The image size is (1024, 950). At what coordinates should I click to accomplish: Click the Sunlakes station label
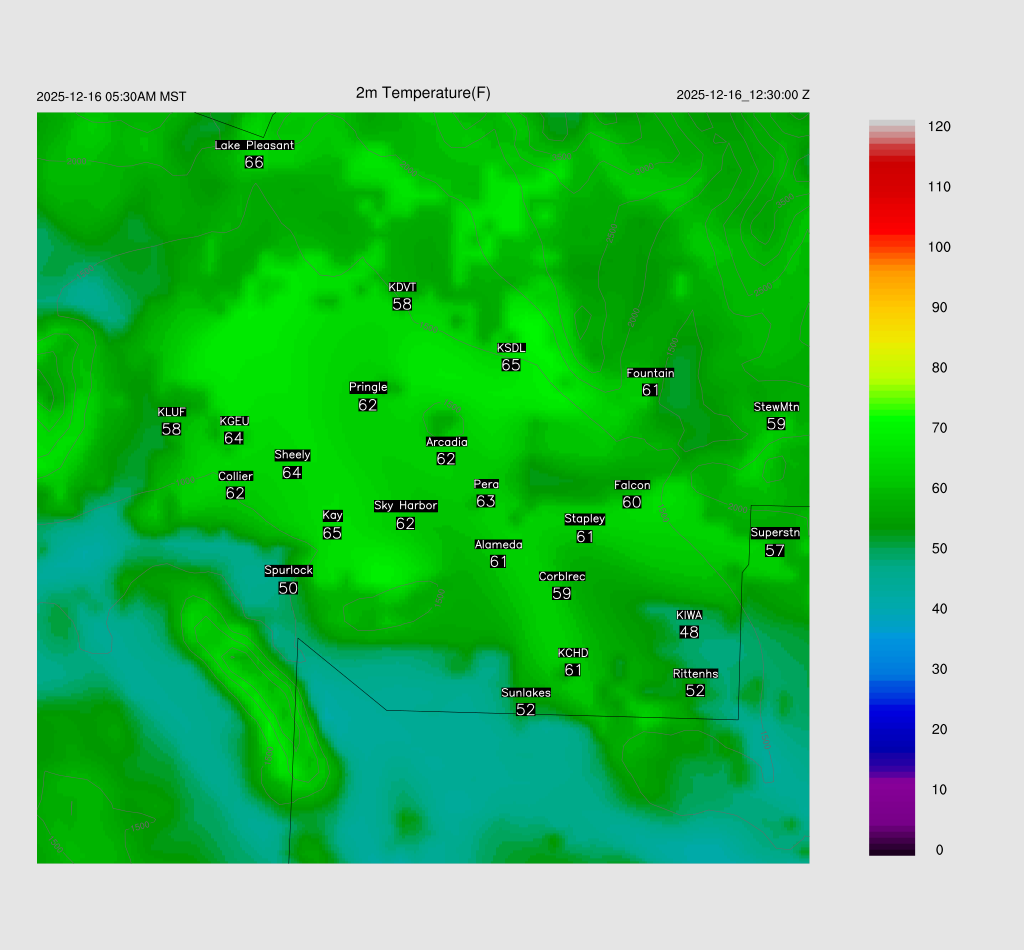tap(525, 693)
